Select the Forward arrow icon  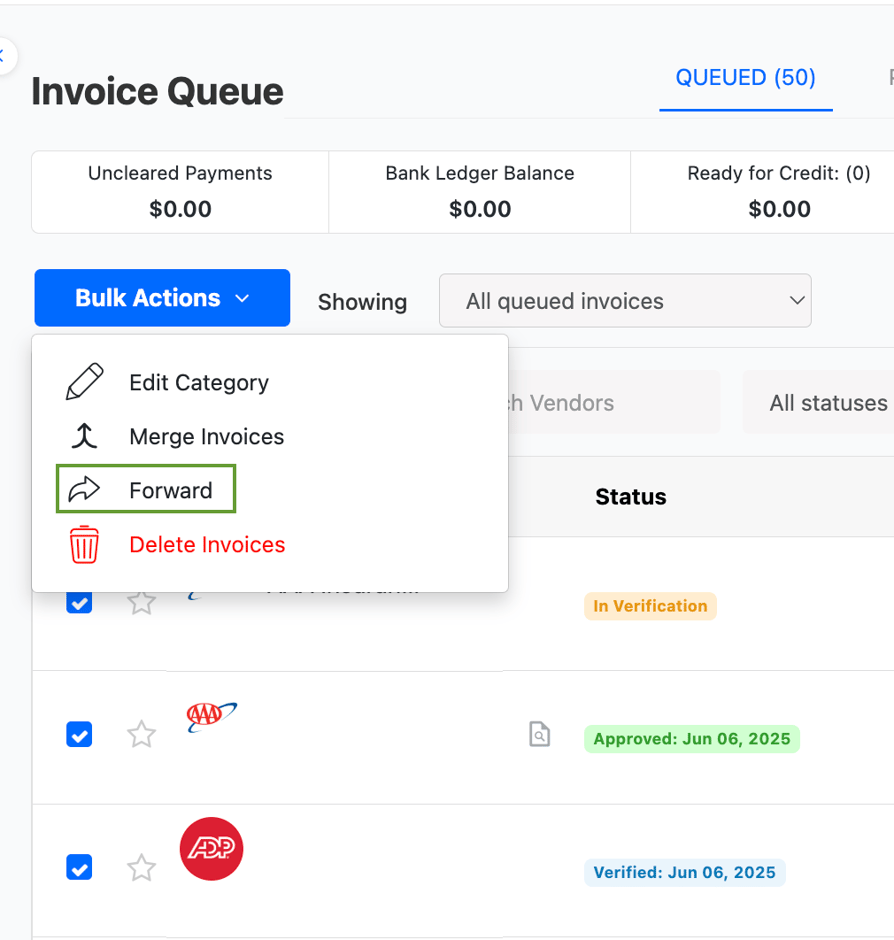click(x=84, y=489)
